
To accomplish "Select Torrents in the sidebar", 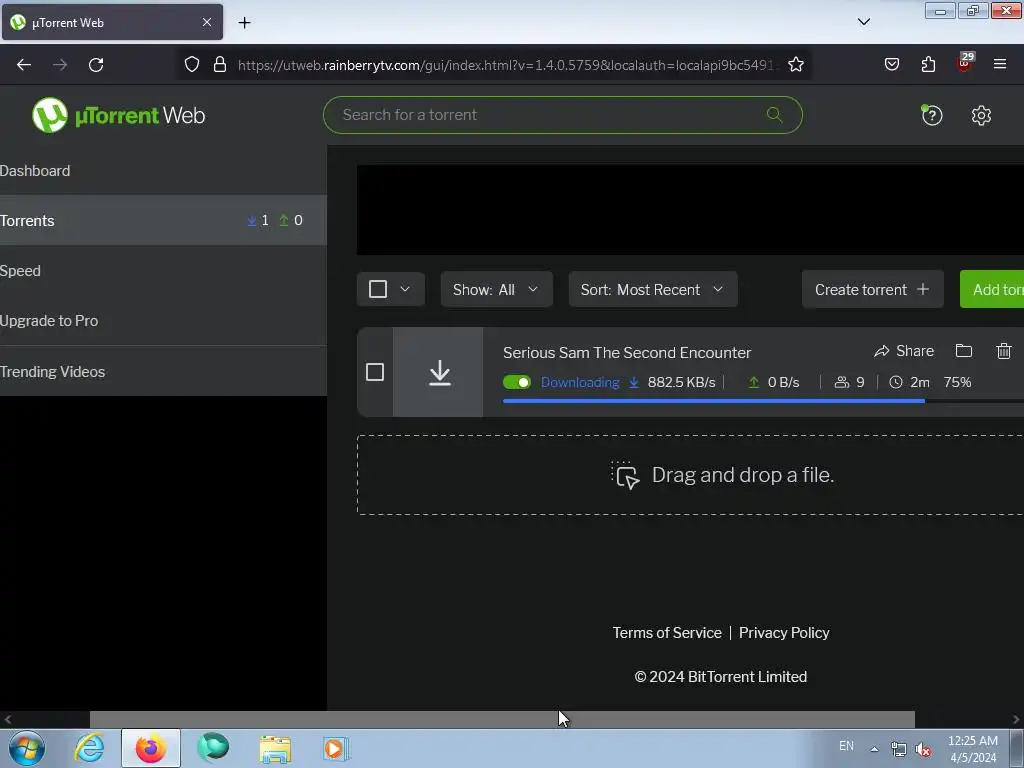I will [x=163, y=221].
